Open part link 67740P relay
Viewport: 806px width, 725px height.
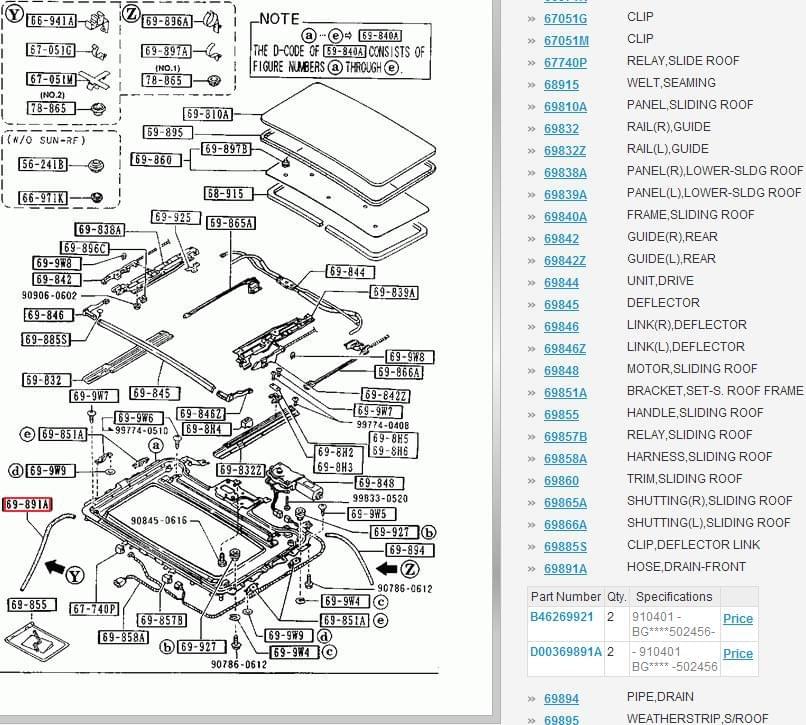[565, 63]
